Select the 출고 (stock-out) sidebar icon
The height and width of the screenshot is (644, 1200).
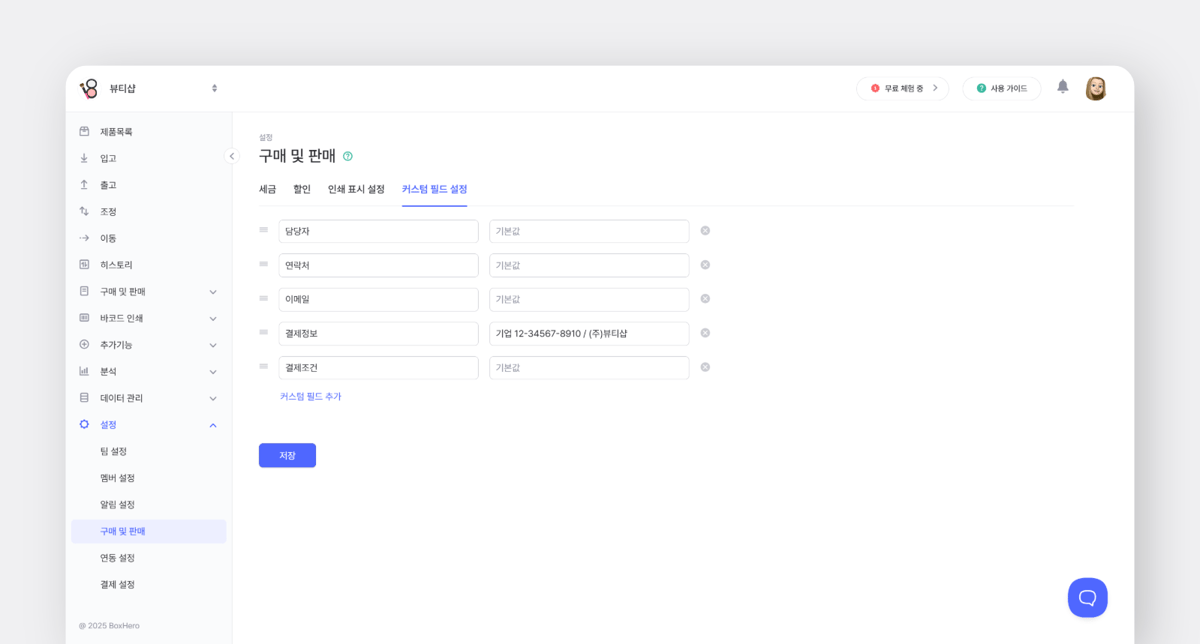tap(85, 184)
